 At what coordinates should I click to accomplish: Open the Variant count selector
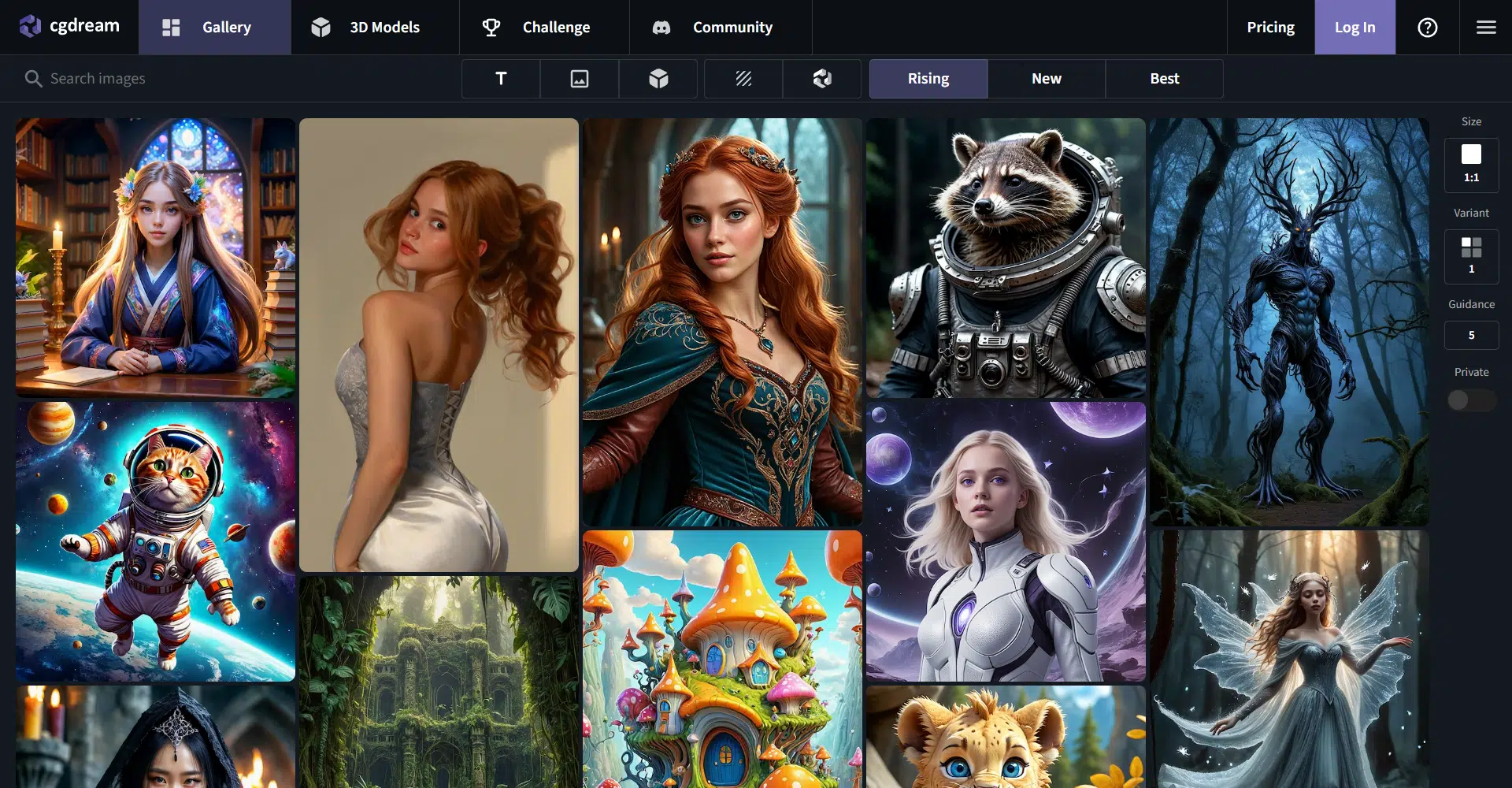(1471, 256)
